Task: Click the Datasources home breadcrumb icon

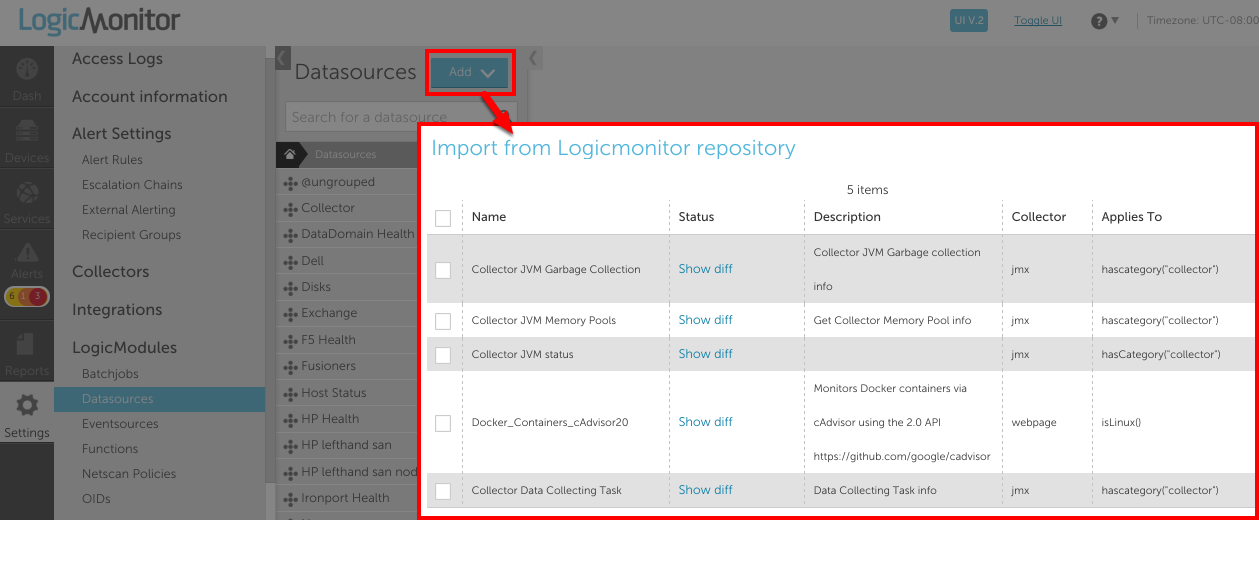Action: [289, 155]
